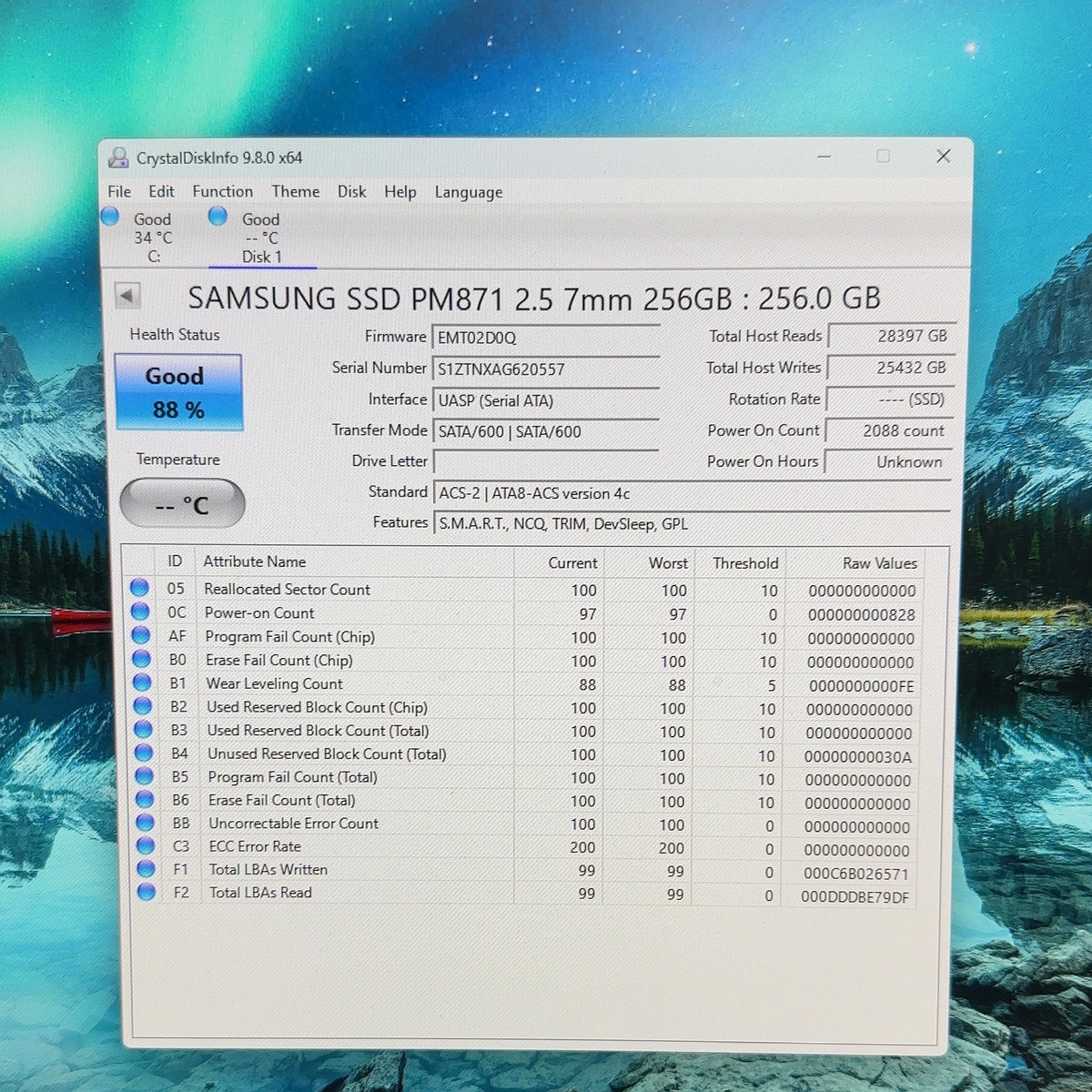
Task: Click the Transfer Mode field SATA/600
Action: (545, 431)
